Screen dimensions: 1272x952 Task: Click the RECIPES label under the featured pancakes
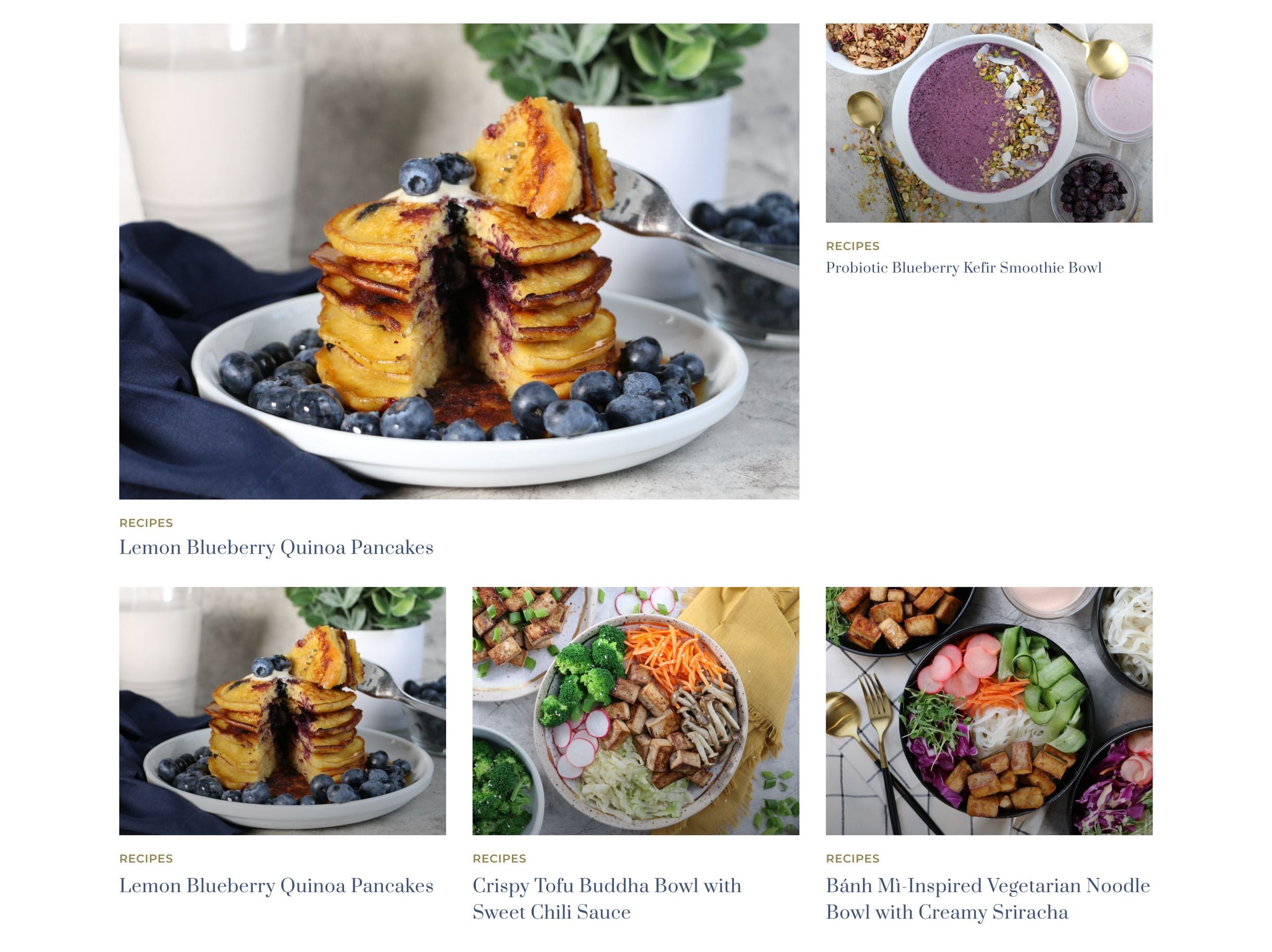point(146,523)
